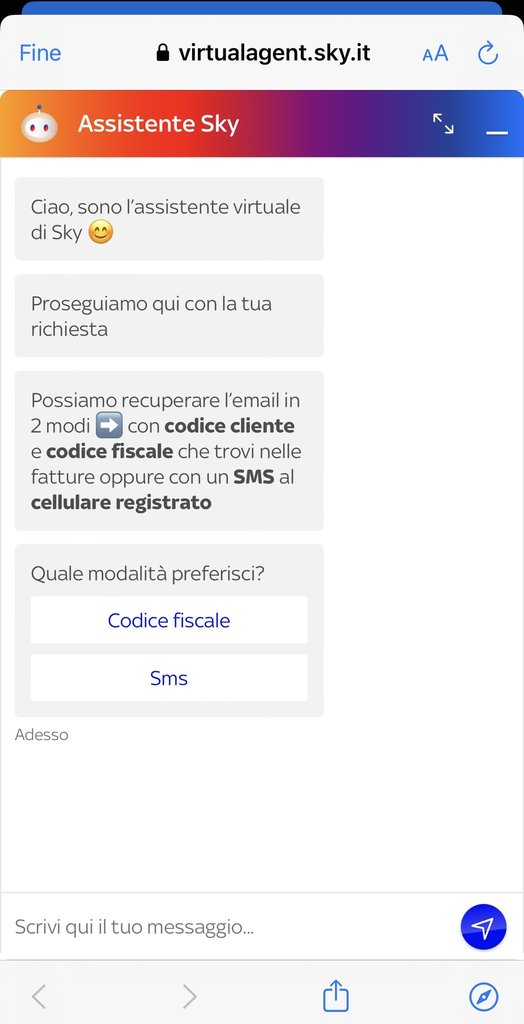Expand the chat with the fullscreen arrows icon
524x1024 pixels.
click(x=443, y=123)
